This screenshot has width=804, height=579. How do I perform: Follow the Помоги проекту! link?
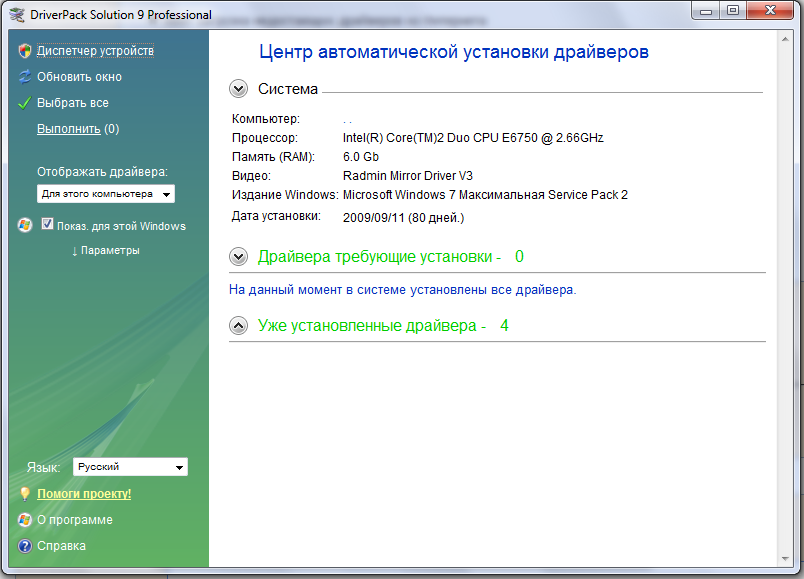[x=84, y=494]
